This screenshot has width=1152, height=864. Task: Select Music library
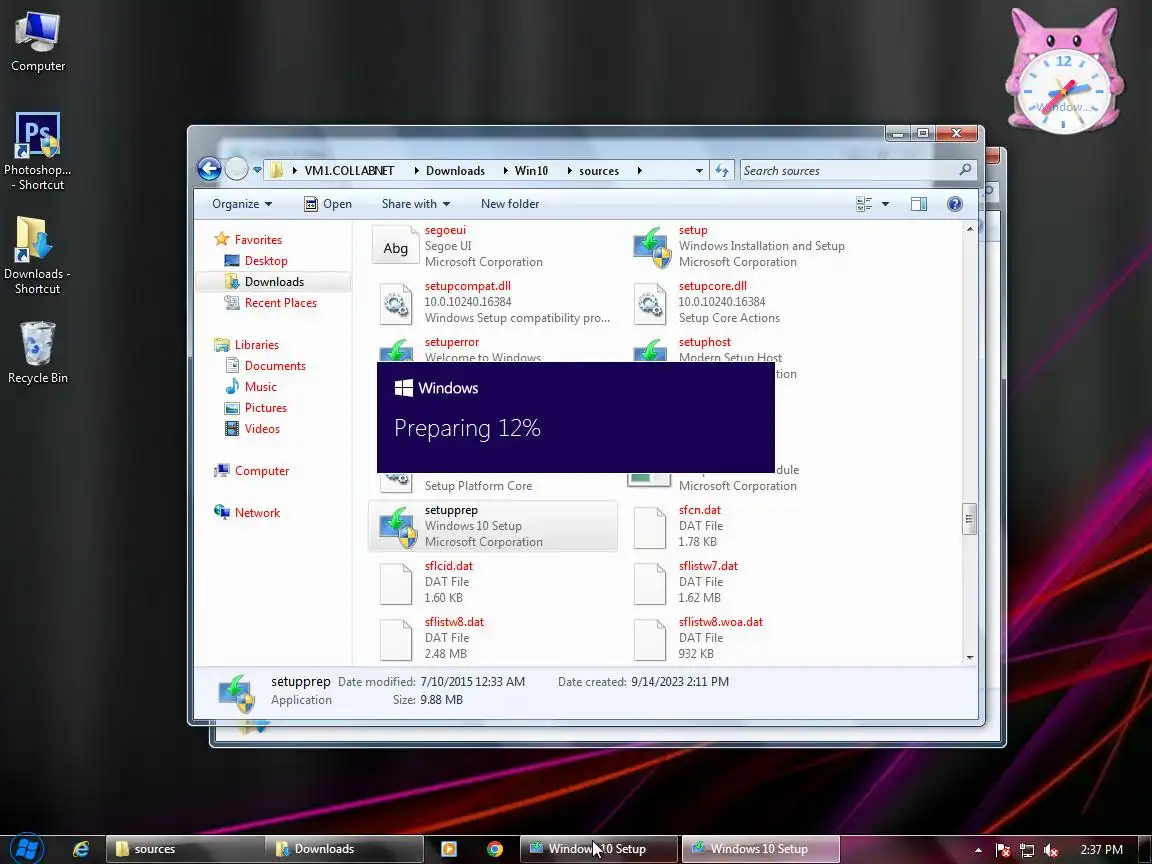click(x=251, y=386)
